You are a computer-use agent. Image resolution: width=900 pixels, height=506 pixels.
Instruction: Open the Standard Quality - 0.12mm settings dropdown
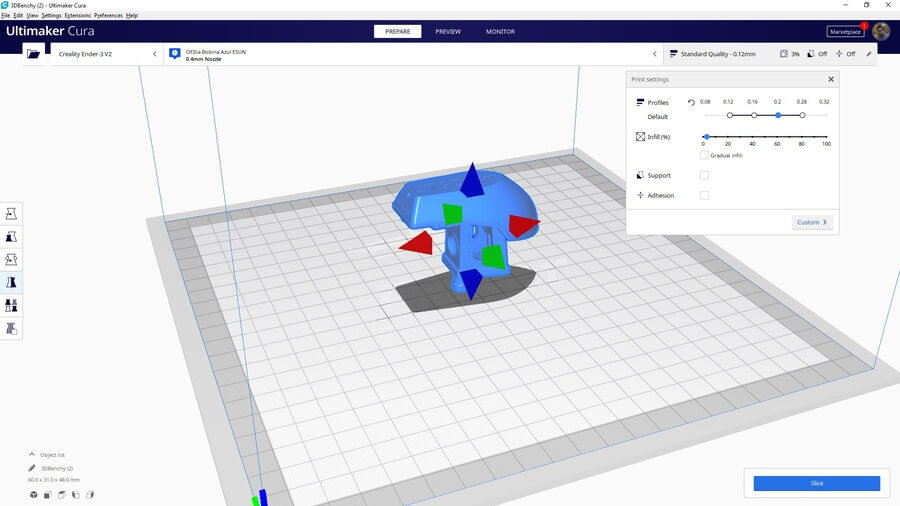(x=770, y=54)
